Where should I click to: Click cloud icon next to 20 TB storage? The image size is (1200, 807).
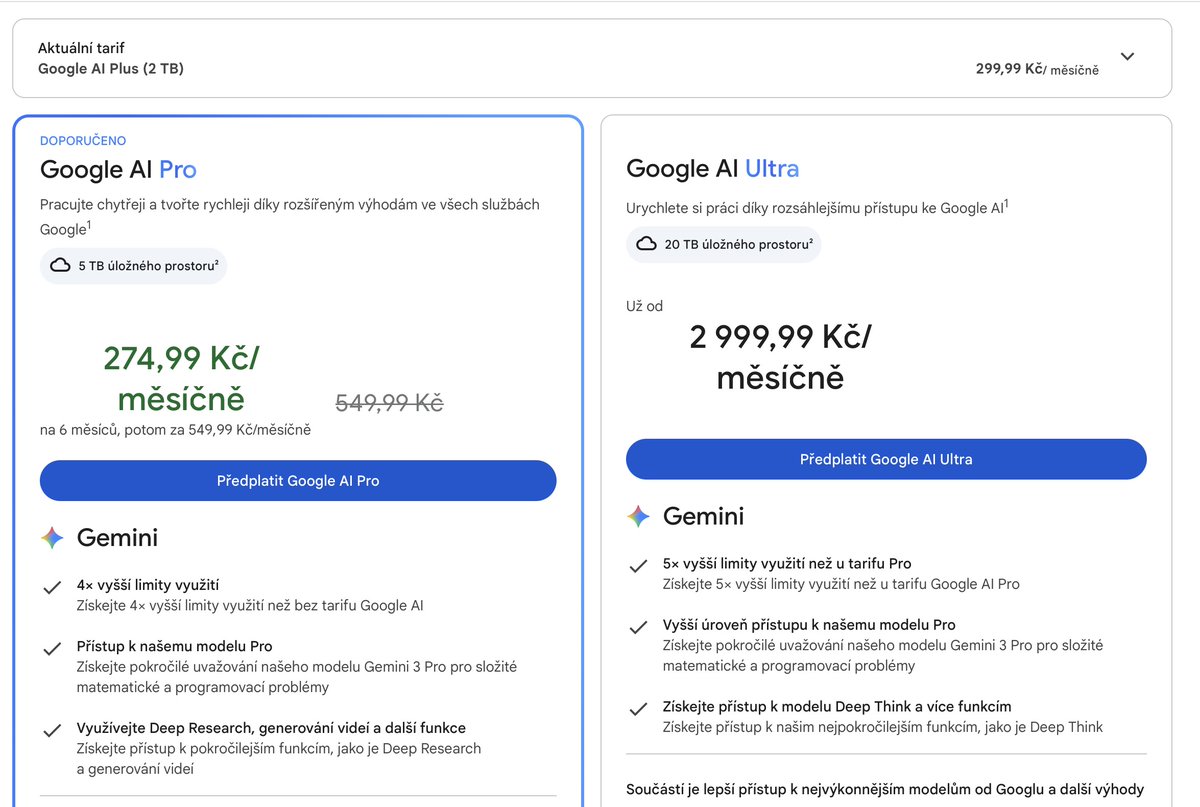click(x=647, y=244)
